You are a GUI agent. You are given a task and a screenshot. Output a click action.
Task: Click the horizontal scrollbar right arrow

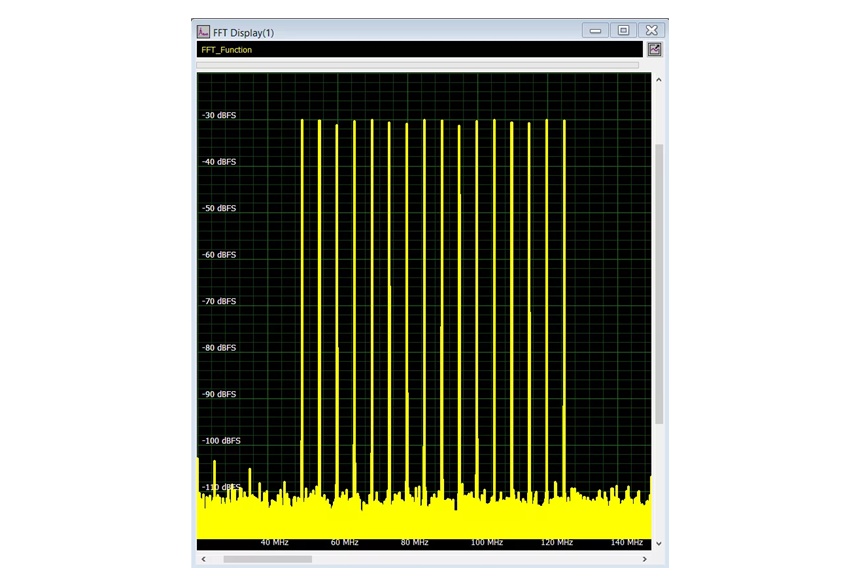(643, 559)
